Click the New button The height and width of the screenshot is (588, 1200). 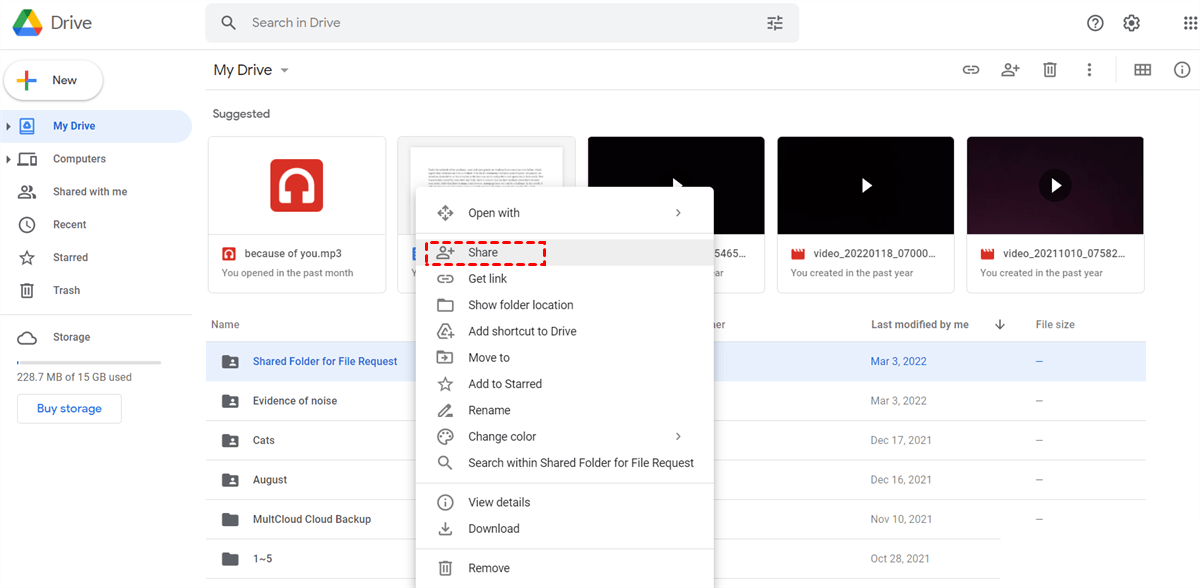54,80
